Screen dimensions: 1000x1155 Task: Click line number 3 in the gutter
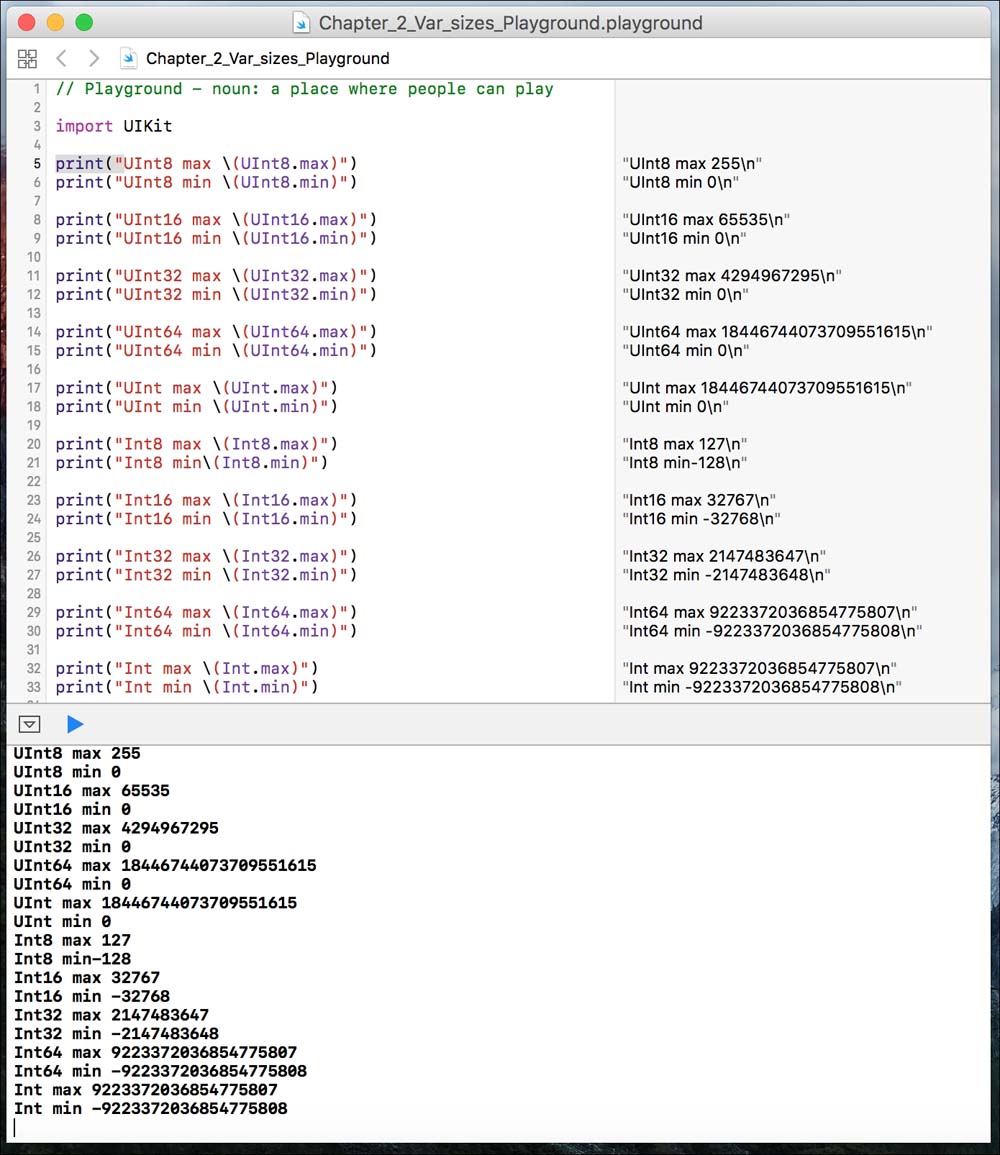pyautogui.click(x=37, y=126)
